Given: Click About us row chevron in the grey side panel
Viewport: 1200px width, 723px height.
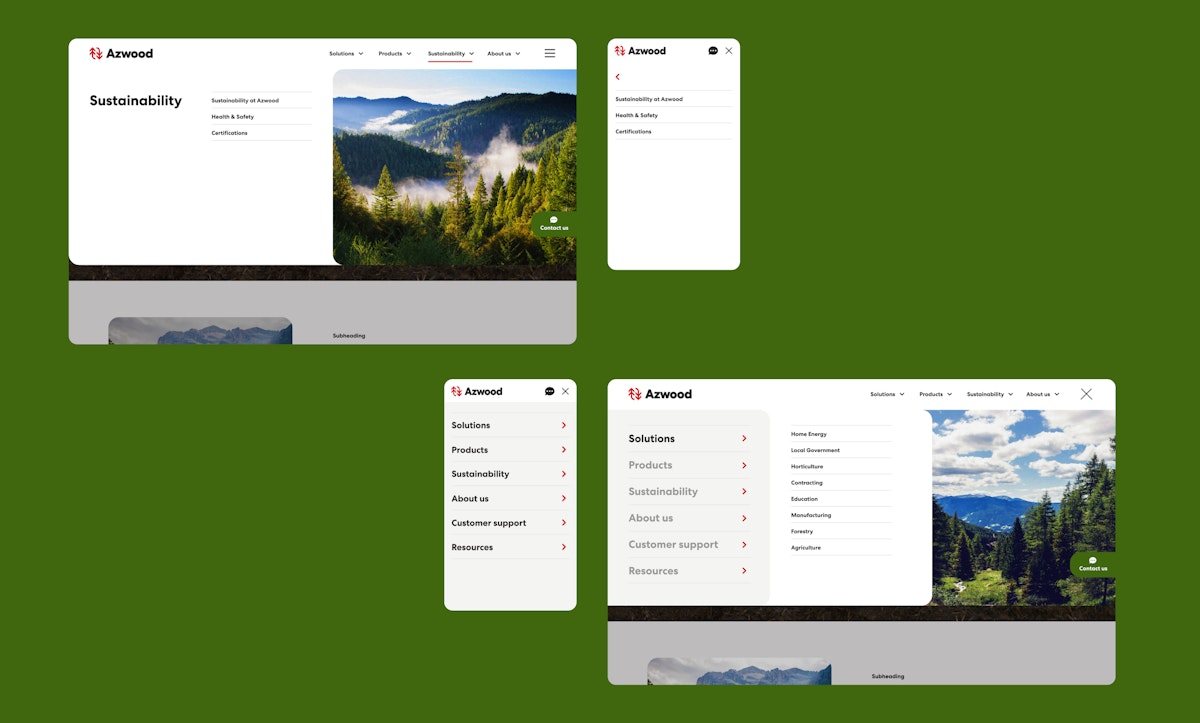Looking at the screenshot, I should click(x=745, y=518).
